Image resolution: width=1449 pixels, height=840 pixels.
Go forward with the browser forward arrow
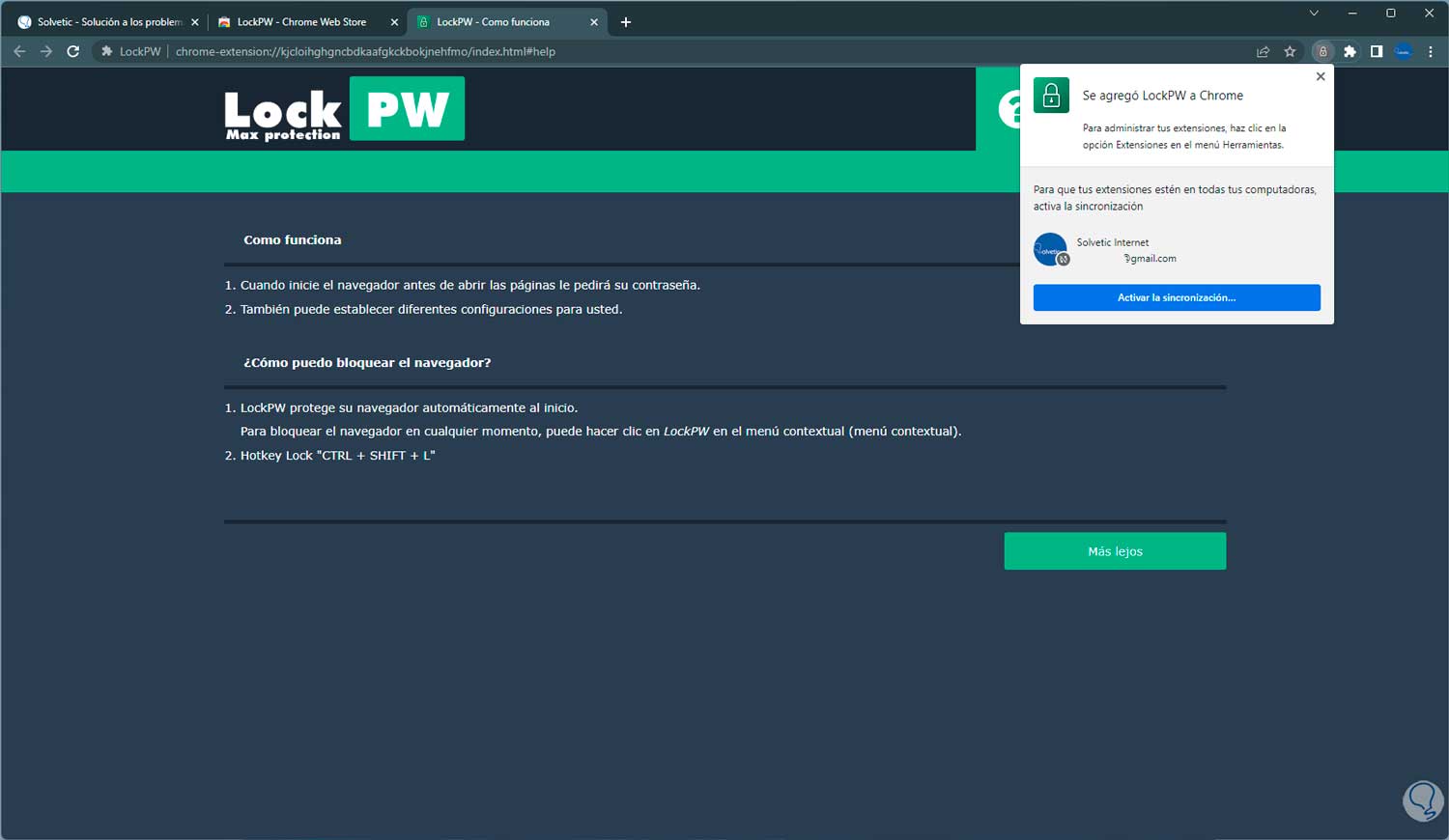46,51
